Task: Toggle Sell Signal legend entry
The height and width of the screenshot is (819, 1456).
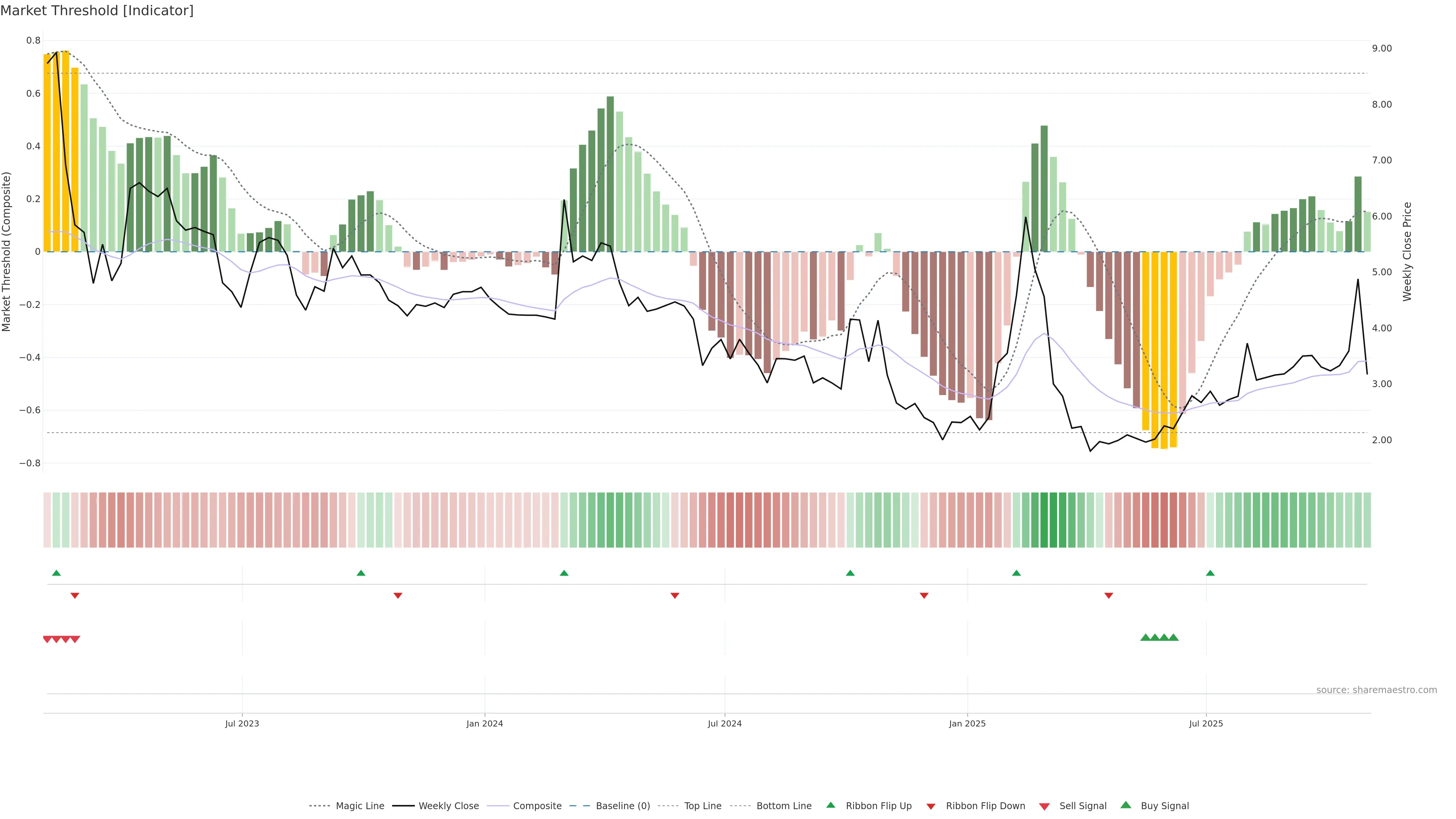Action: pyautogui.click(x=1083, y=806)
